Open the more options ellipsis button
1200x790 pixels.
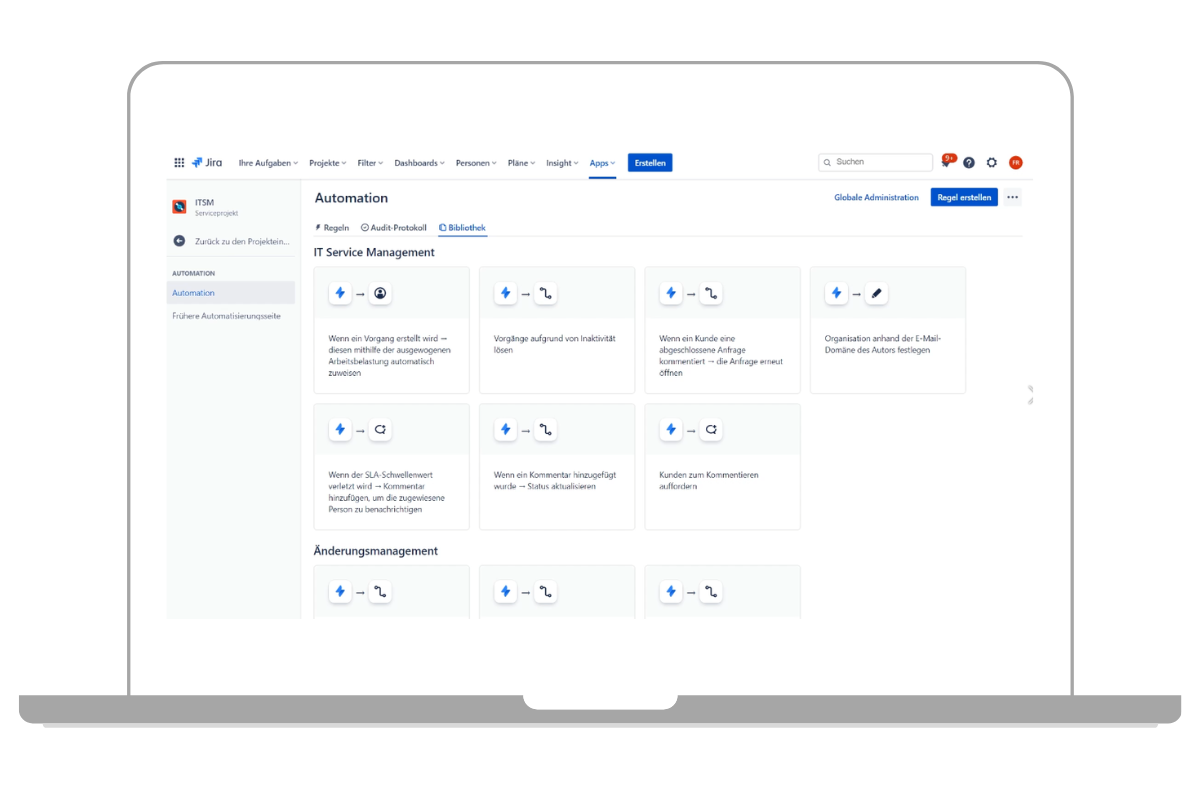(x=1012, y=198)
